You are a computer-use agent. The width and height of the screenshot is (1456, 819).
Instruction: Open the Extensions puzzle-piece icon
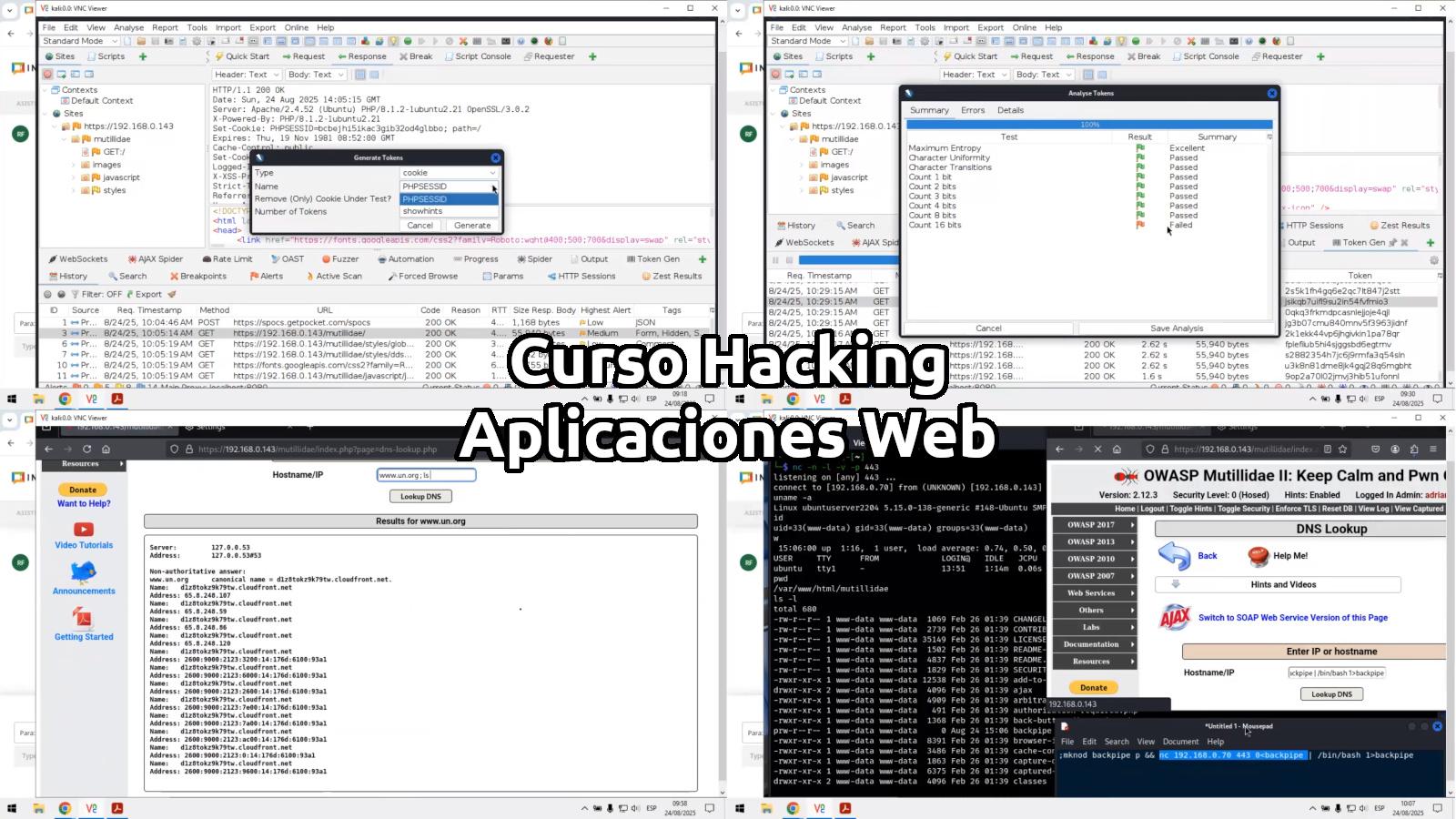[x=1413, y=449]
